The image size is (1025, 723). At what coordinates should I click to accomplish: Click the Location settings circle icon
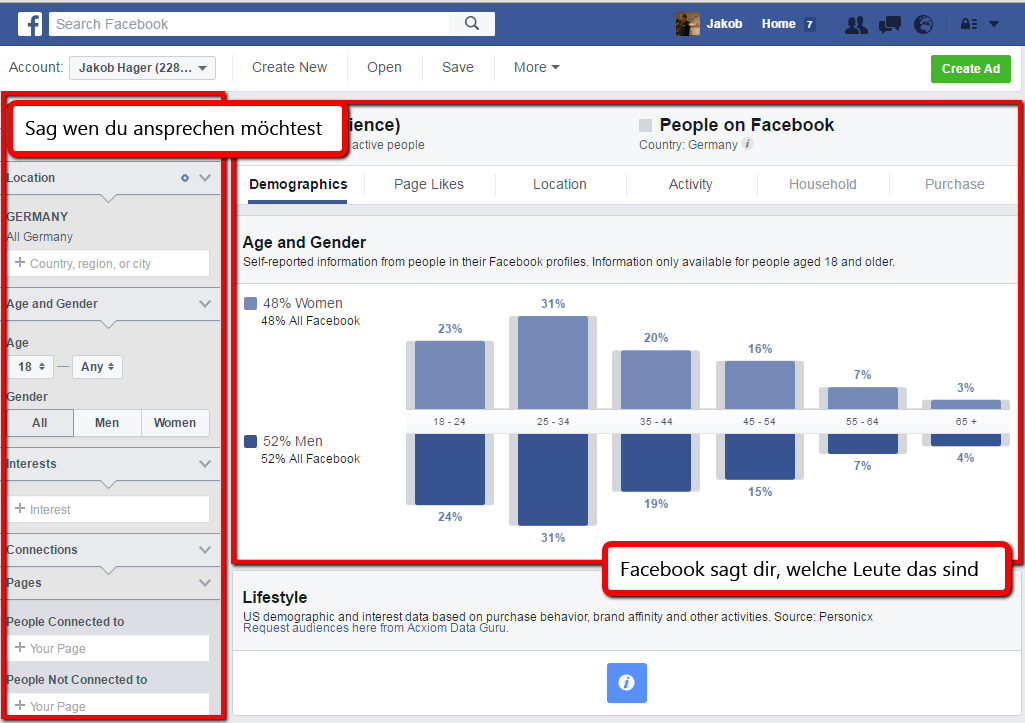[x=185, y=178]
